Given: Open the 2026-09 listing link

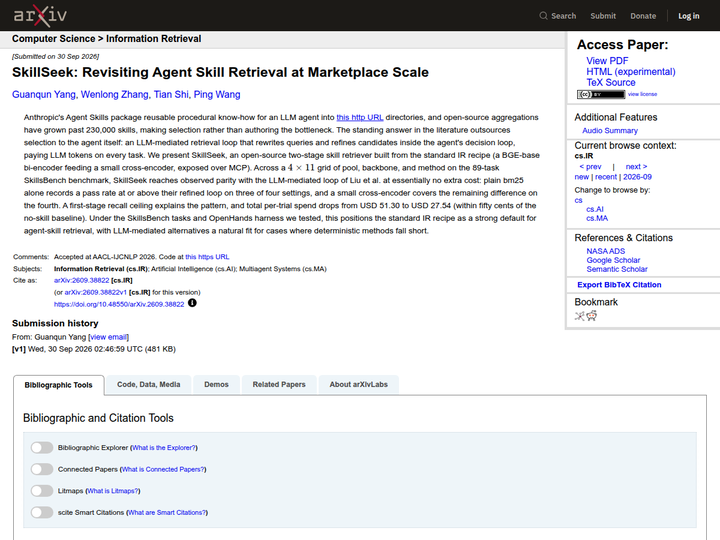Looking at the screenshot, I should pos(637,177).
